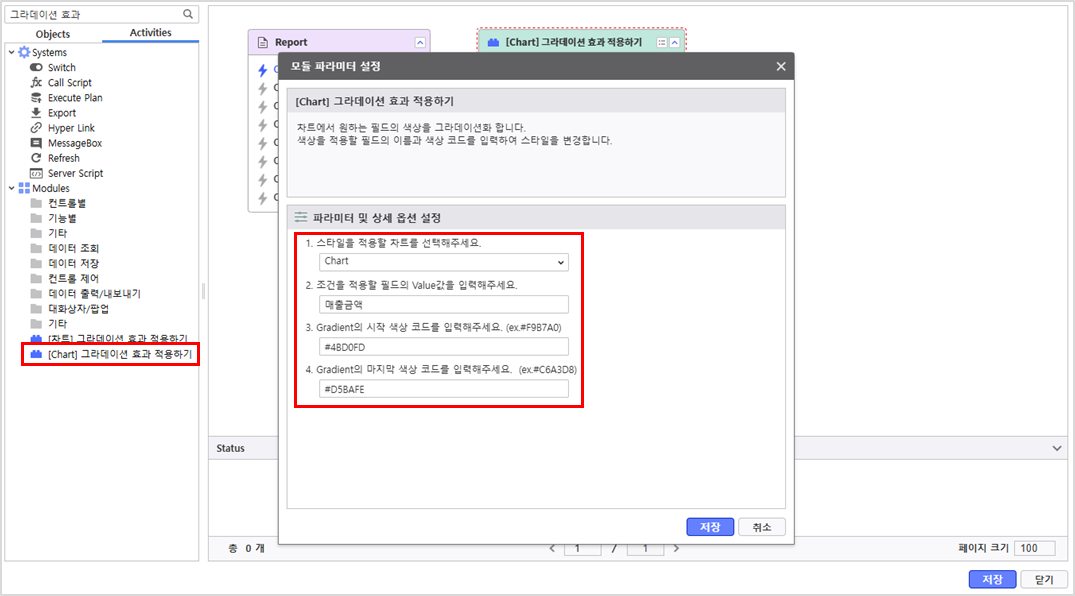Click the parameter options sliders icon

coord(300,217)
